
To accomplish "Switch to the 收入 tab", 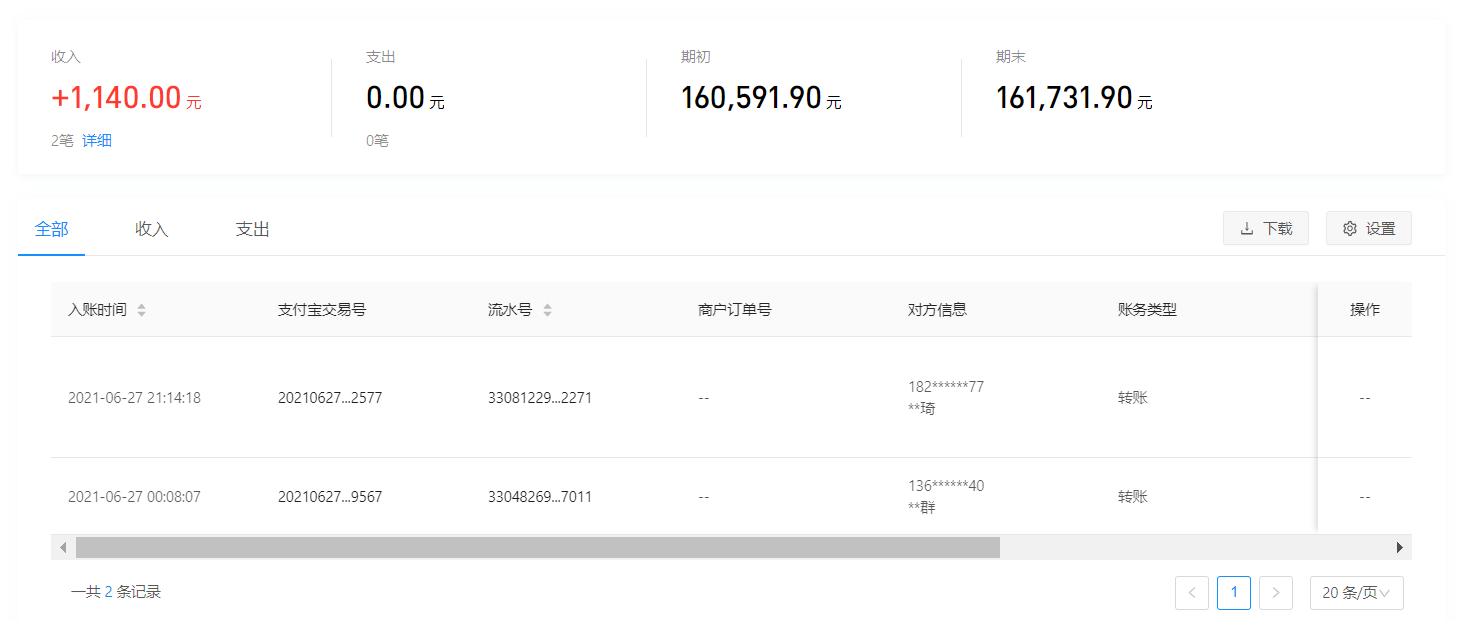I will [x=150, y=228].
